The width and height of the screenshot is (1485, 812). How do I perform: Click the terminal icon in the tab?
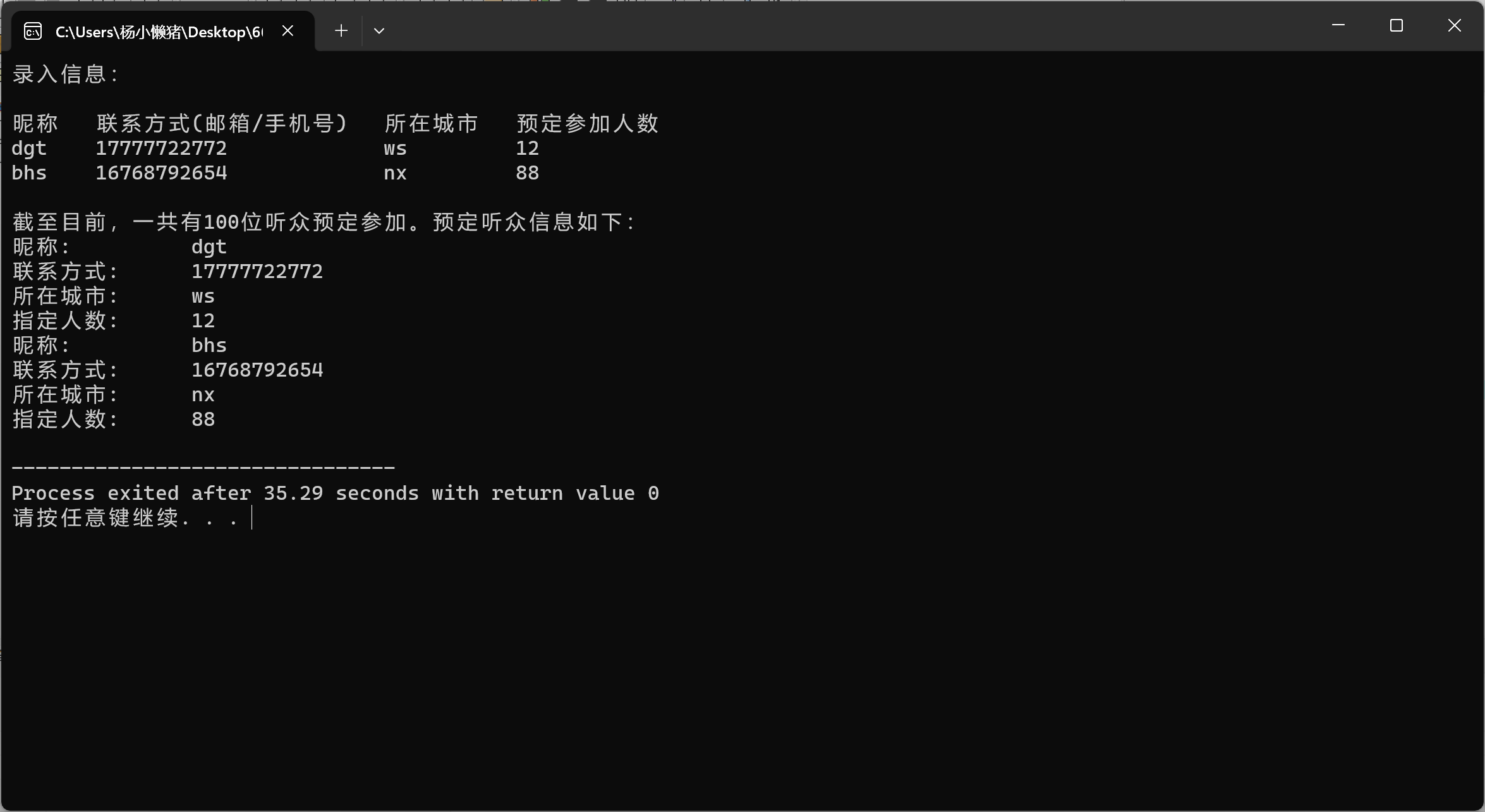click(x=33, y=31)
